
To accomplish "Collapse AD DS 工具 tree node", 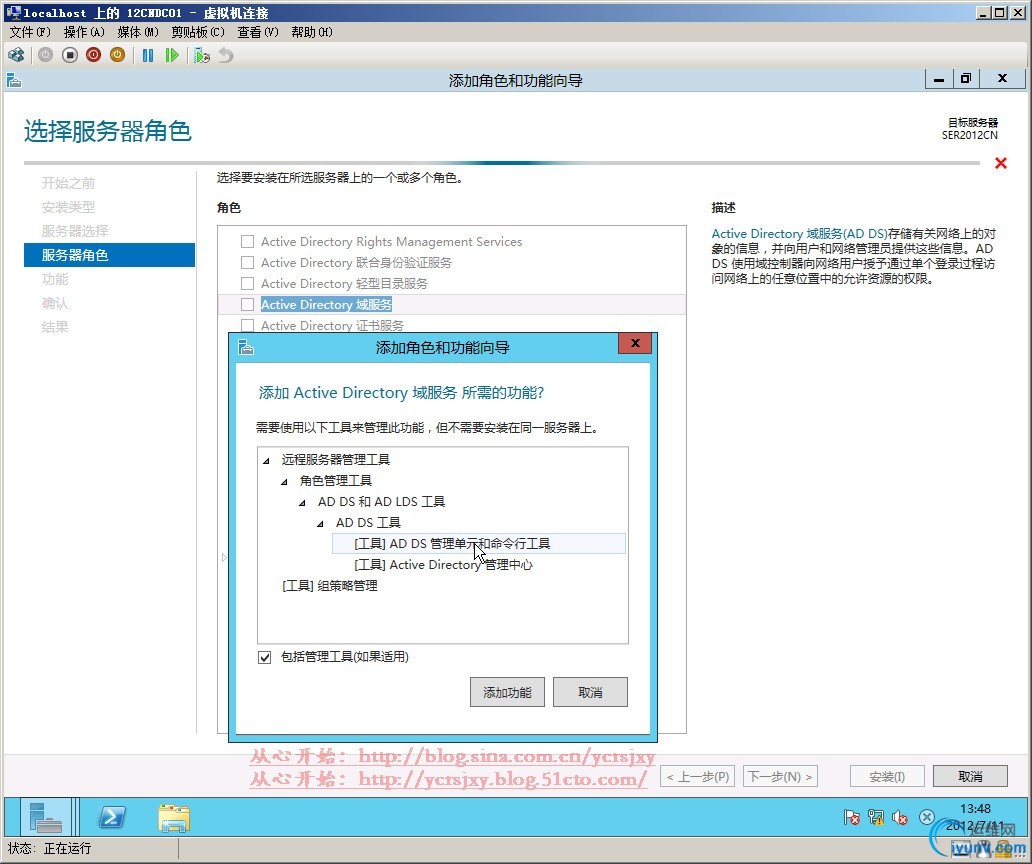I will click(x=321, y=524).
